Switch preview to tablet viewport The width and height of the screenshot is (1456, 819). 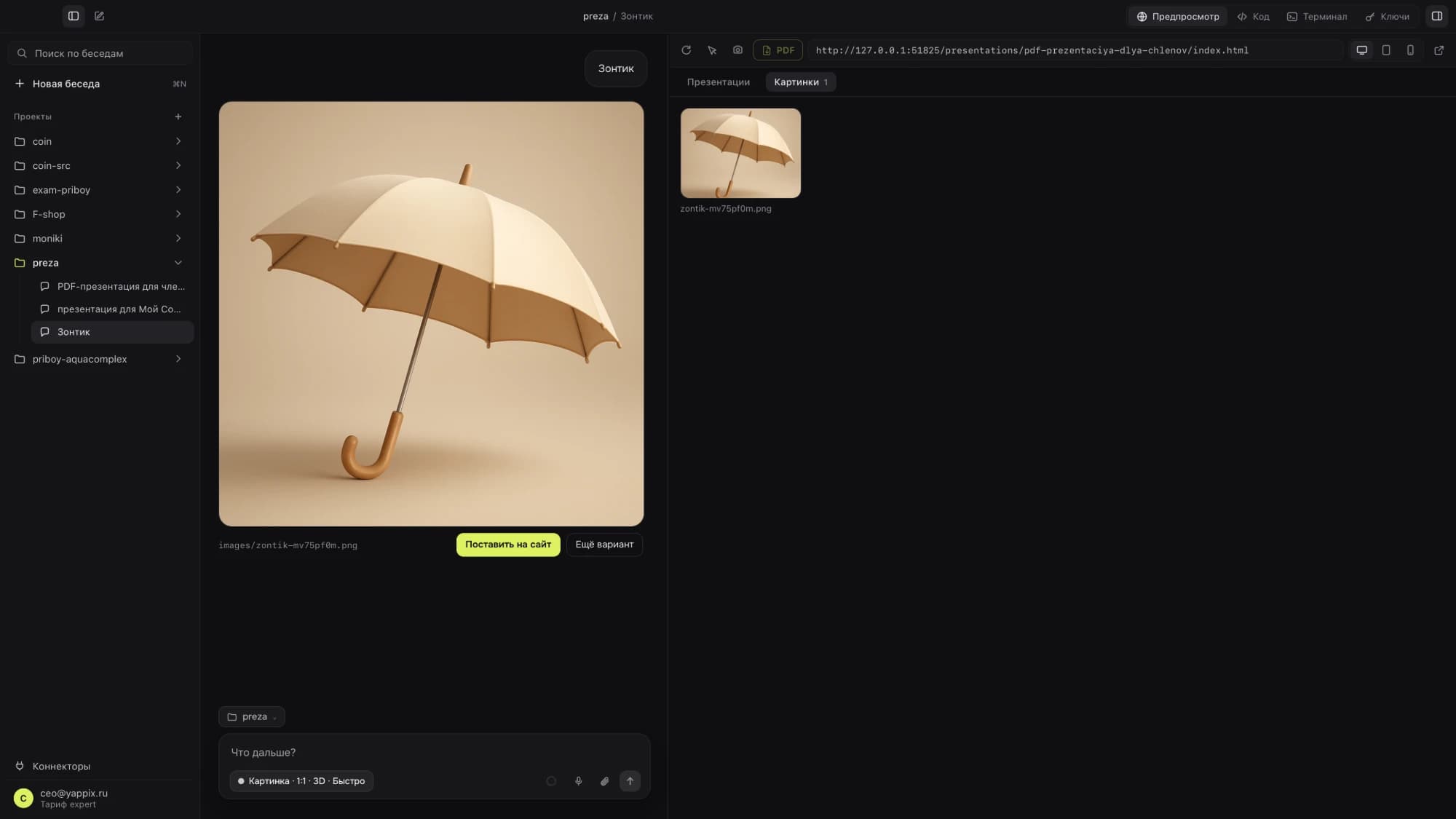click(1386, 50)
